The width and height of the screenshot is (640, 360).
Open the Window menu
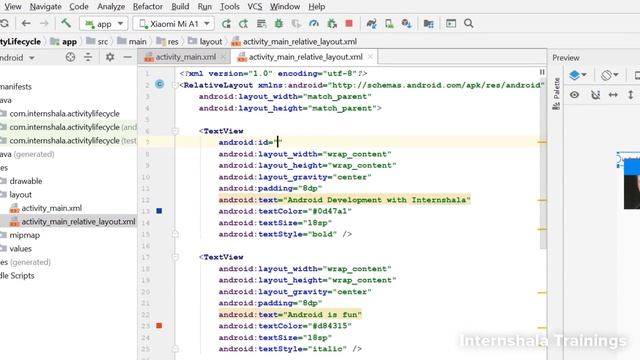[x=285, y=7]
